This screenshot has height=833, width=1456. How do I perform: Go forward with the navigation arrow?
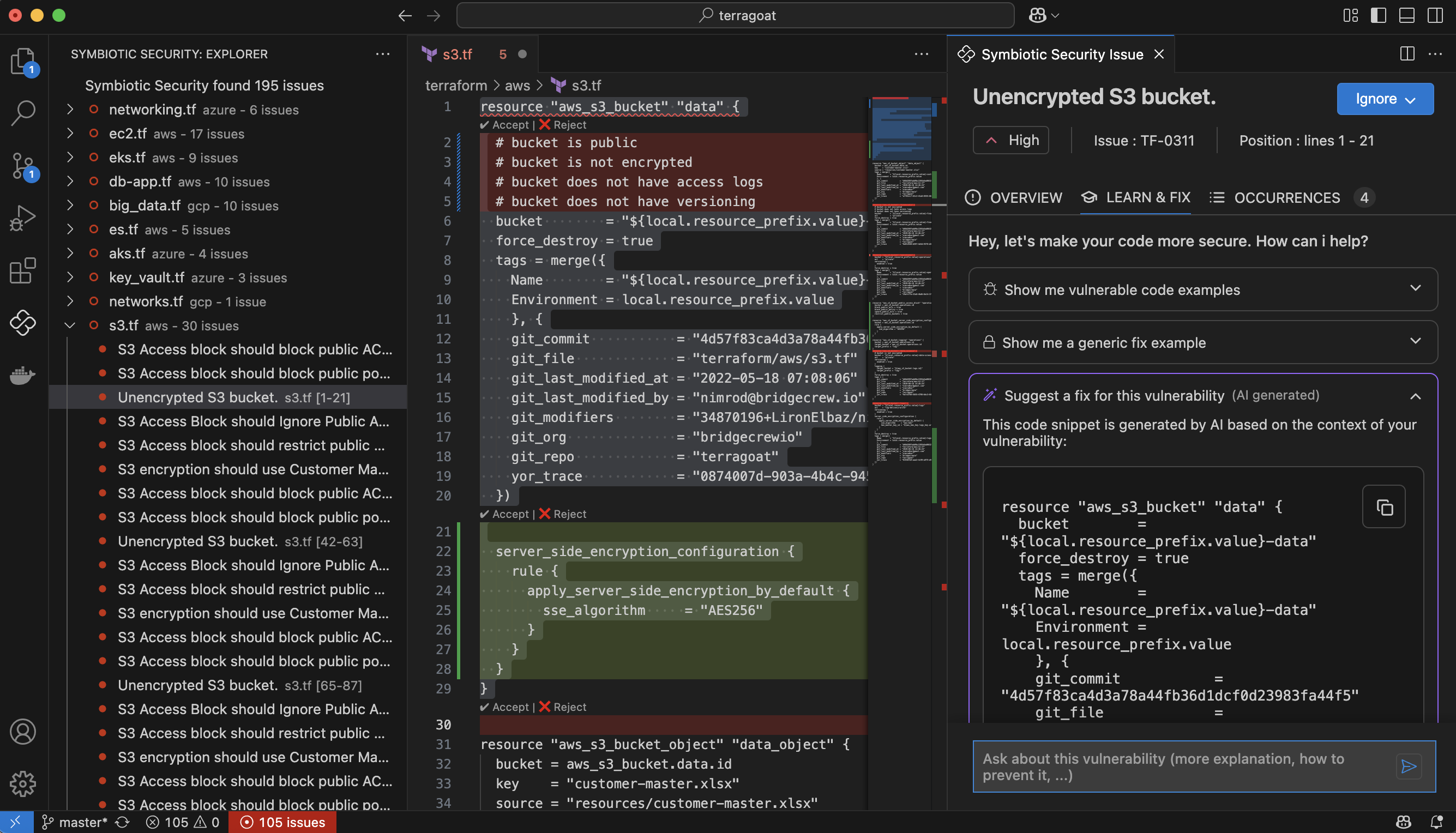coord(434,15)
